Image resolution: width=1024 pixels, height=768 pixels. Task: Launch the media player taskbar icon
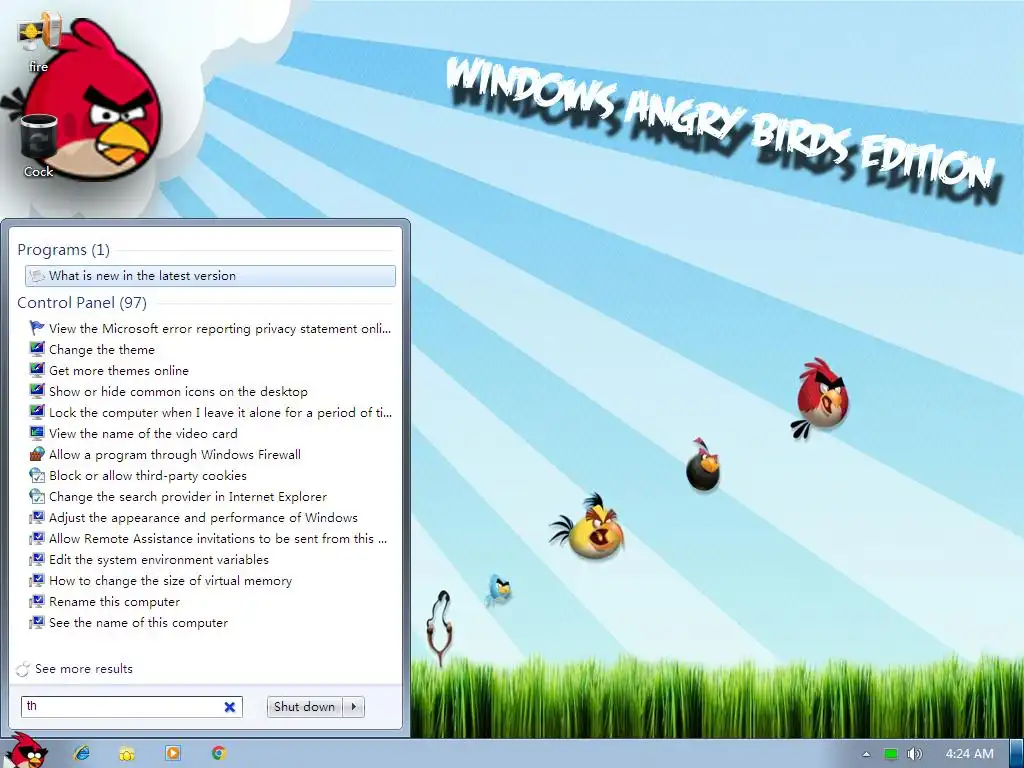pyautogui.click(x=172, y=753)
